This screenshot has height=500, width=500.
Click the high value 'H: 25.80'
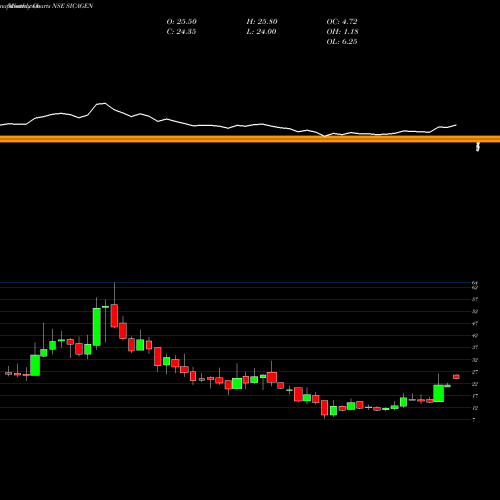(262, 22)
